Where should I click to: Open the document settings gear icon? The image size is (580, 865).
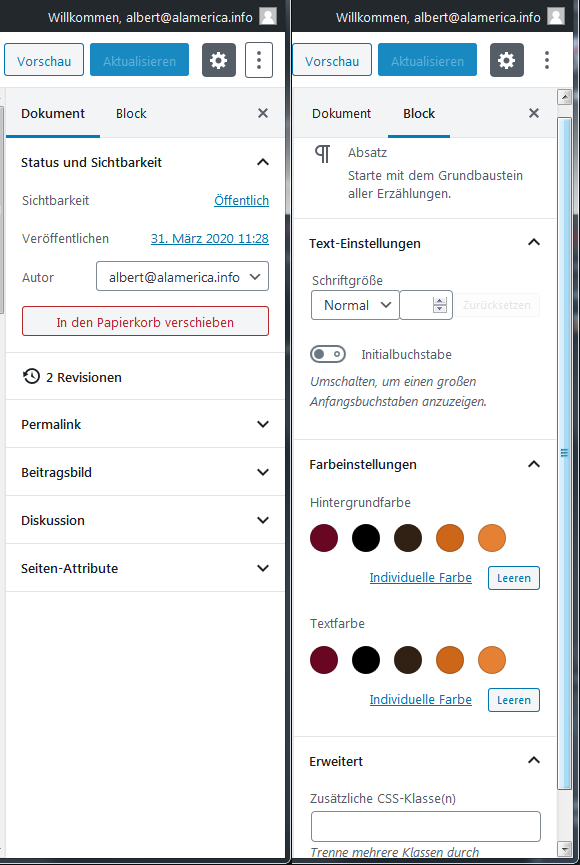click(218, 60)
